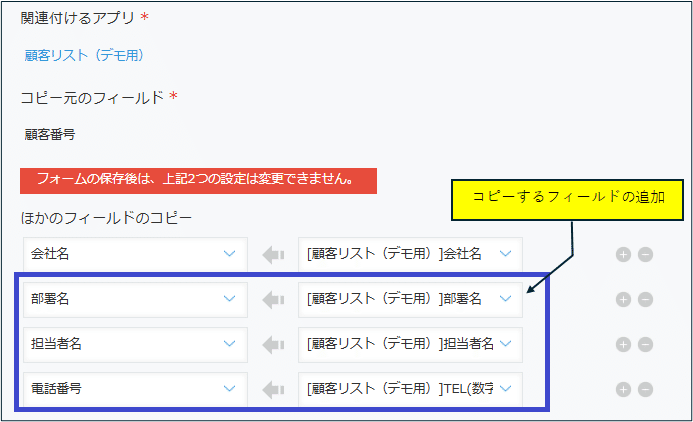Open the [顧客リスト(デモ用)]会社名 source dropdown

[411, 254]
